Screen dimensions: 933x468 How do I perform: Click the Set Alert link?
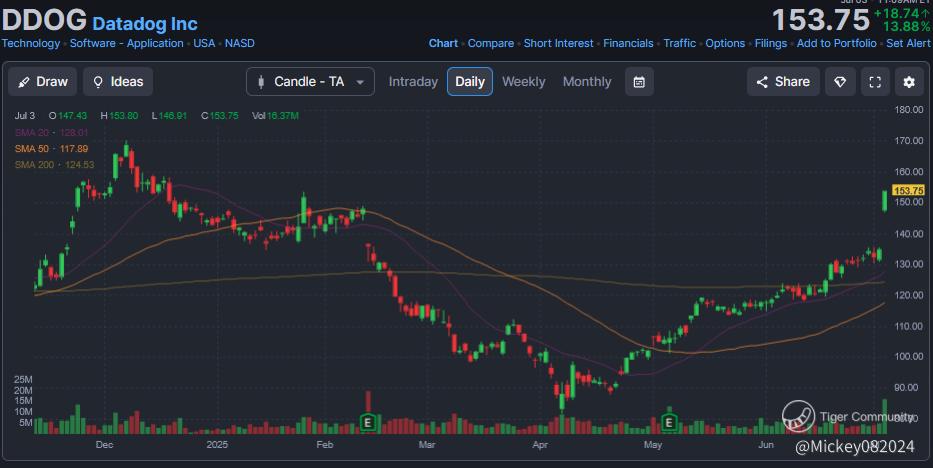(908, 43)
